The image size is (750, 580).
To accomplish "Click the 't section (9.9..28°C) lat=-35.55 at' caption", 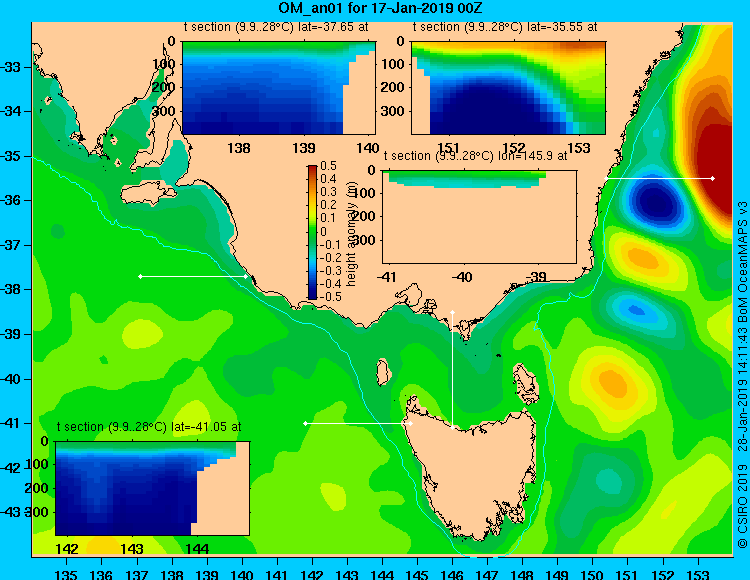I will (505, 27).
